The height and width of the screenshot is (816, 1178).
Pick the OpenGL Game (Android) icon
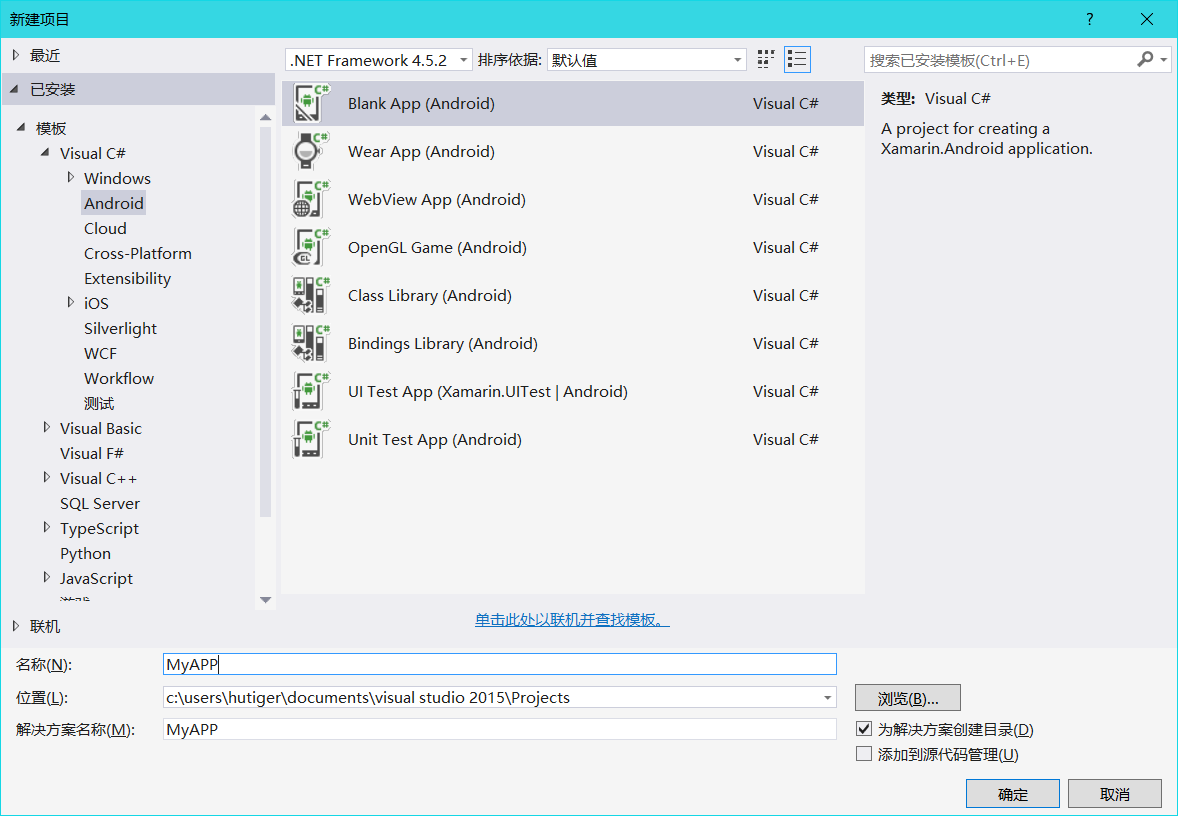311,247
